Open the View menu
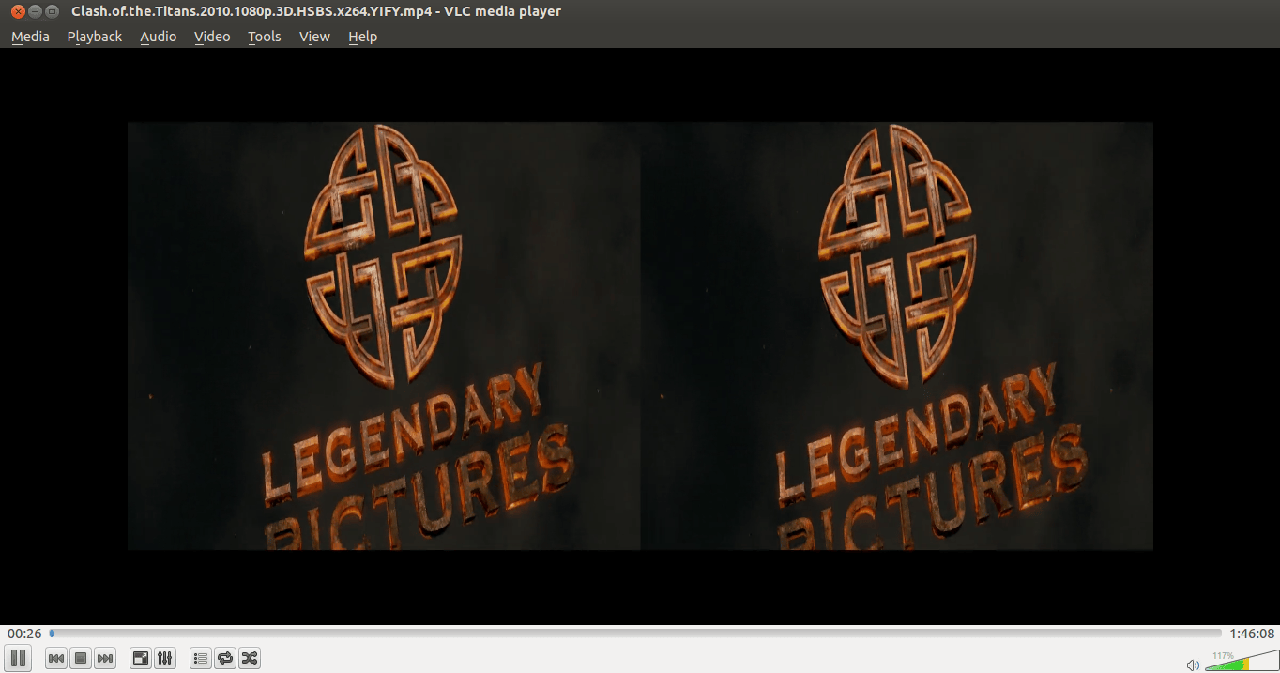The width and height of the screenshot is (1280, 673). click(314, 37)
